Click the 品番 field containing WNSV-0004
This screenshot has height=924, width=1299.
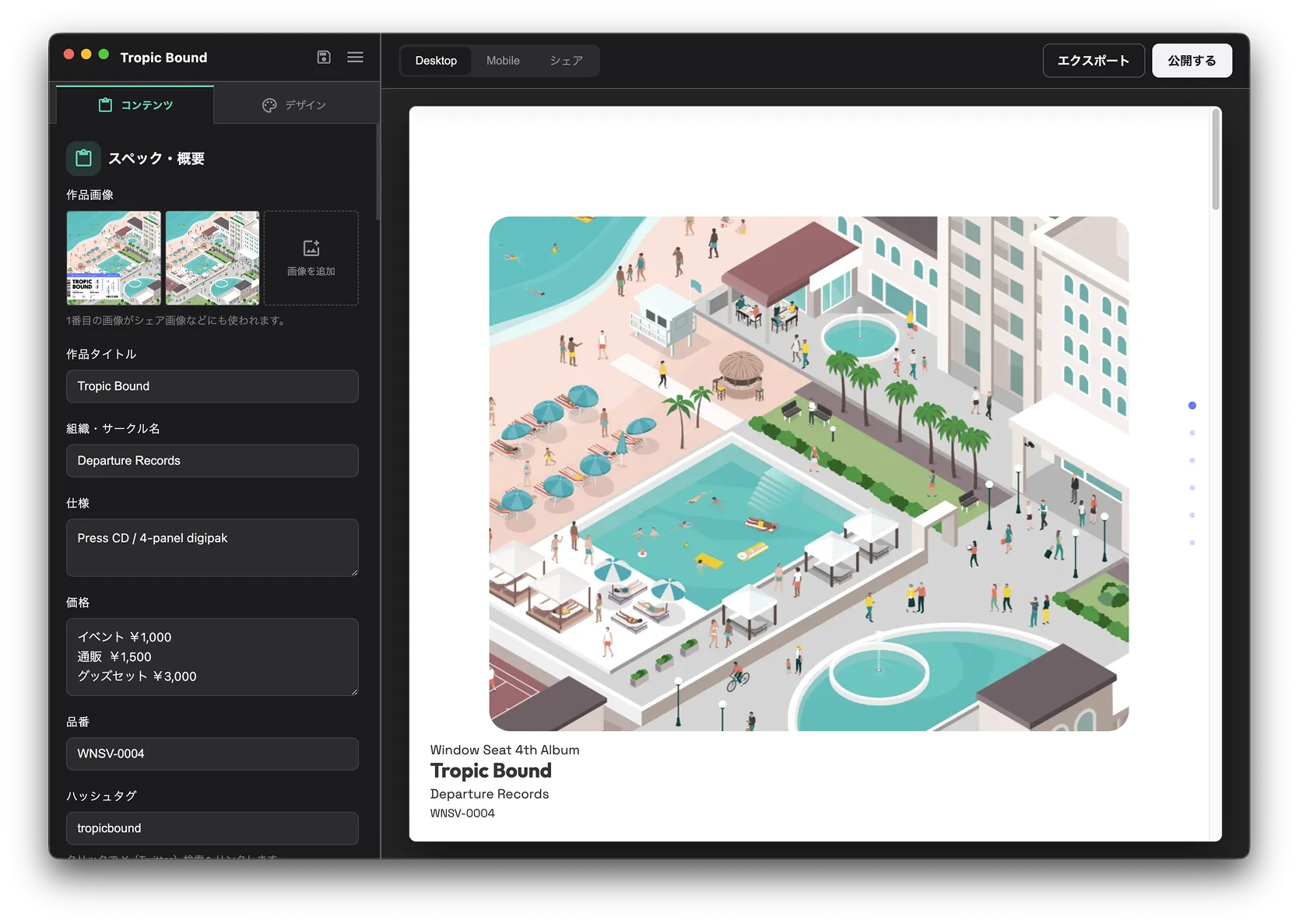tap(212, 754)
